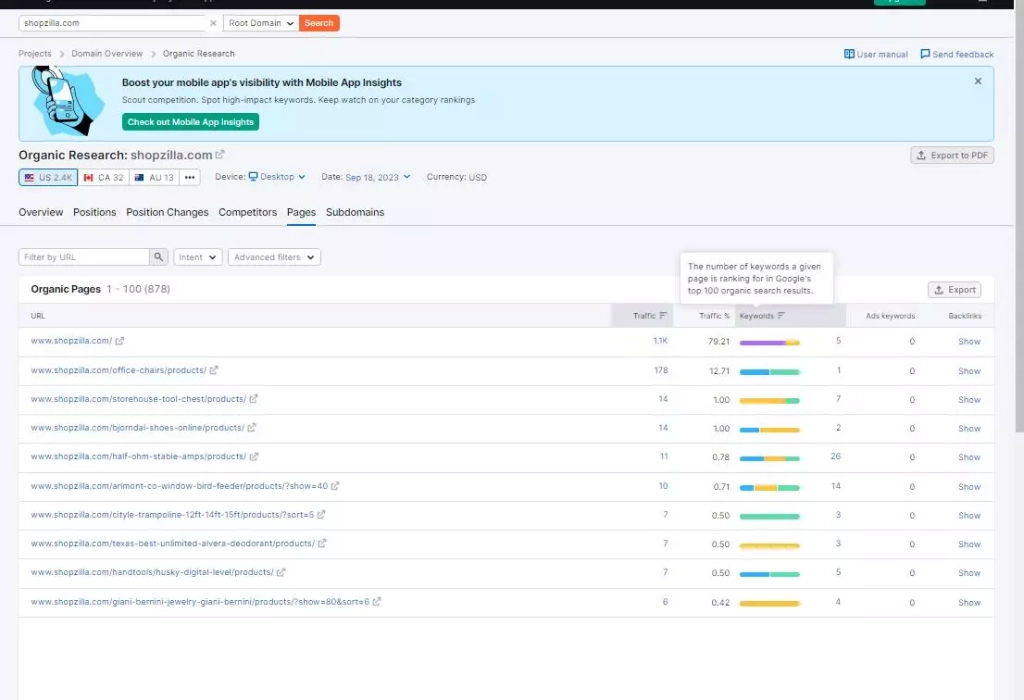Image resolution: width=1024 pixels, height=700 pixels.
Task: Select the US 2.4K database flag
Action: pos(48,177)
